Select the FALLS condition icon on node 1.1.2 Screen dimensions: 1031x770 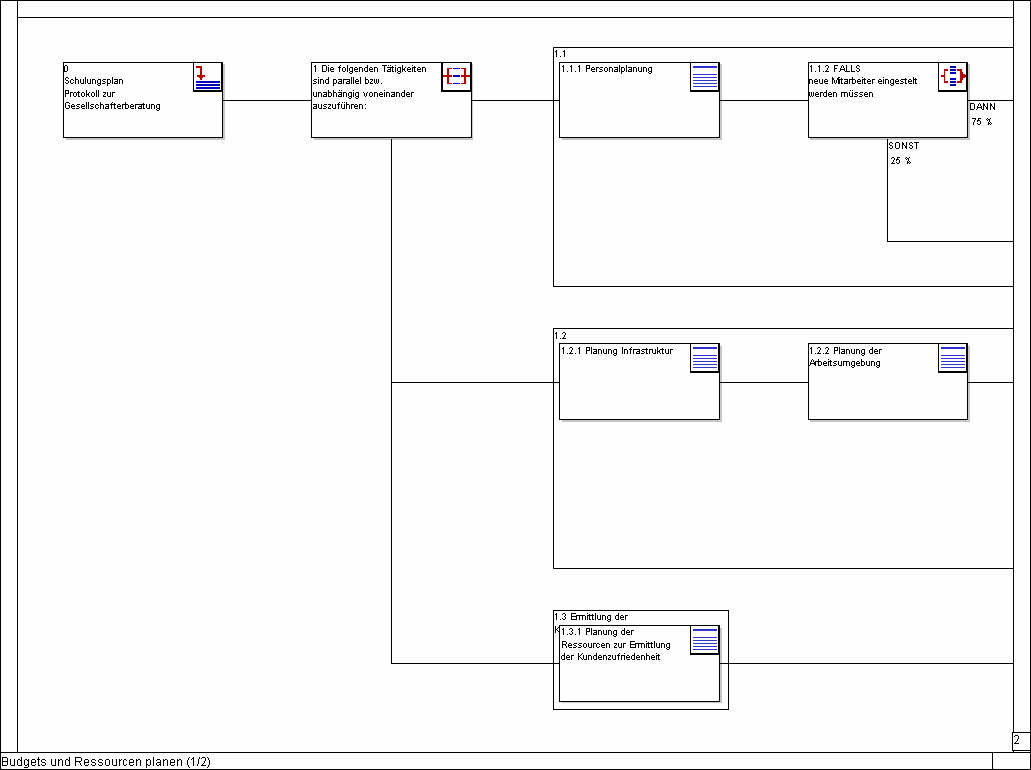pyautogui.click(x=953, y=77)
